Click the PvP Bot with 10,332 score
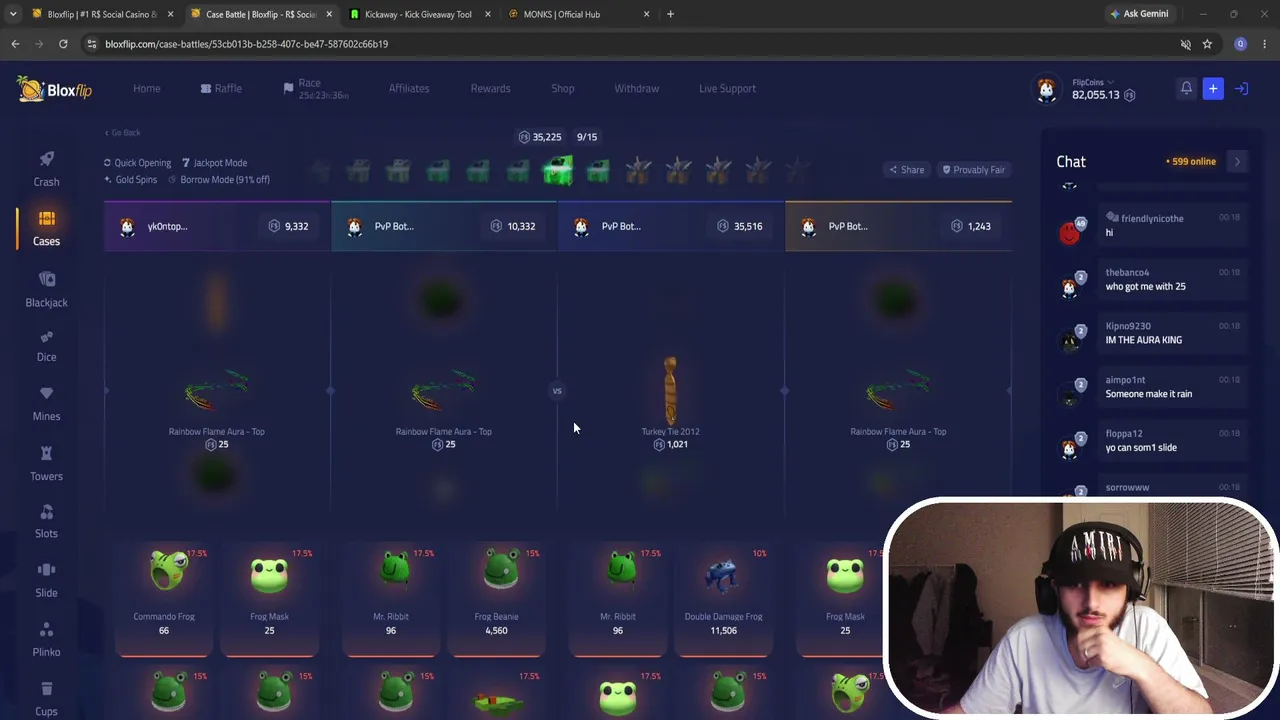Screen dimensions: 1280x720 coord(444,226)
